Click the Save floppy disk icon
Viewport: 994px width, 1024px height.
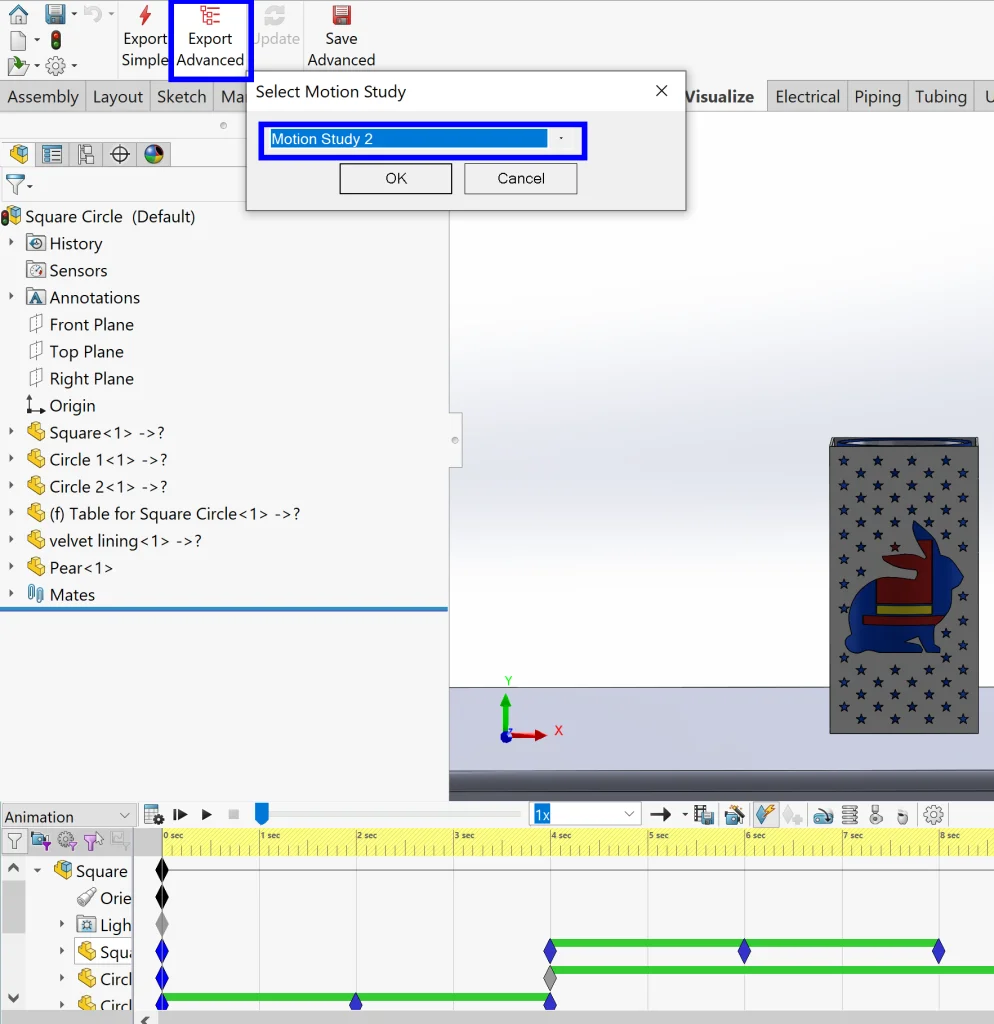(55, 14)
